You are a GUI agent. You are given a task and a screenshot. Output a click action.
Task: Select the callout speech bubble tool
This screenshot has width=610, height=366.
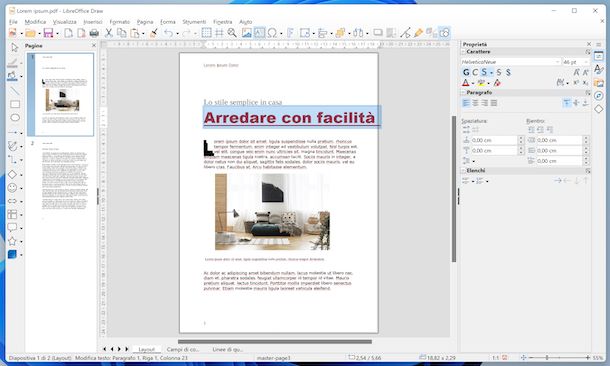[x=12, y=228]
